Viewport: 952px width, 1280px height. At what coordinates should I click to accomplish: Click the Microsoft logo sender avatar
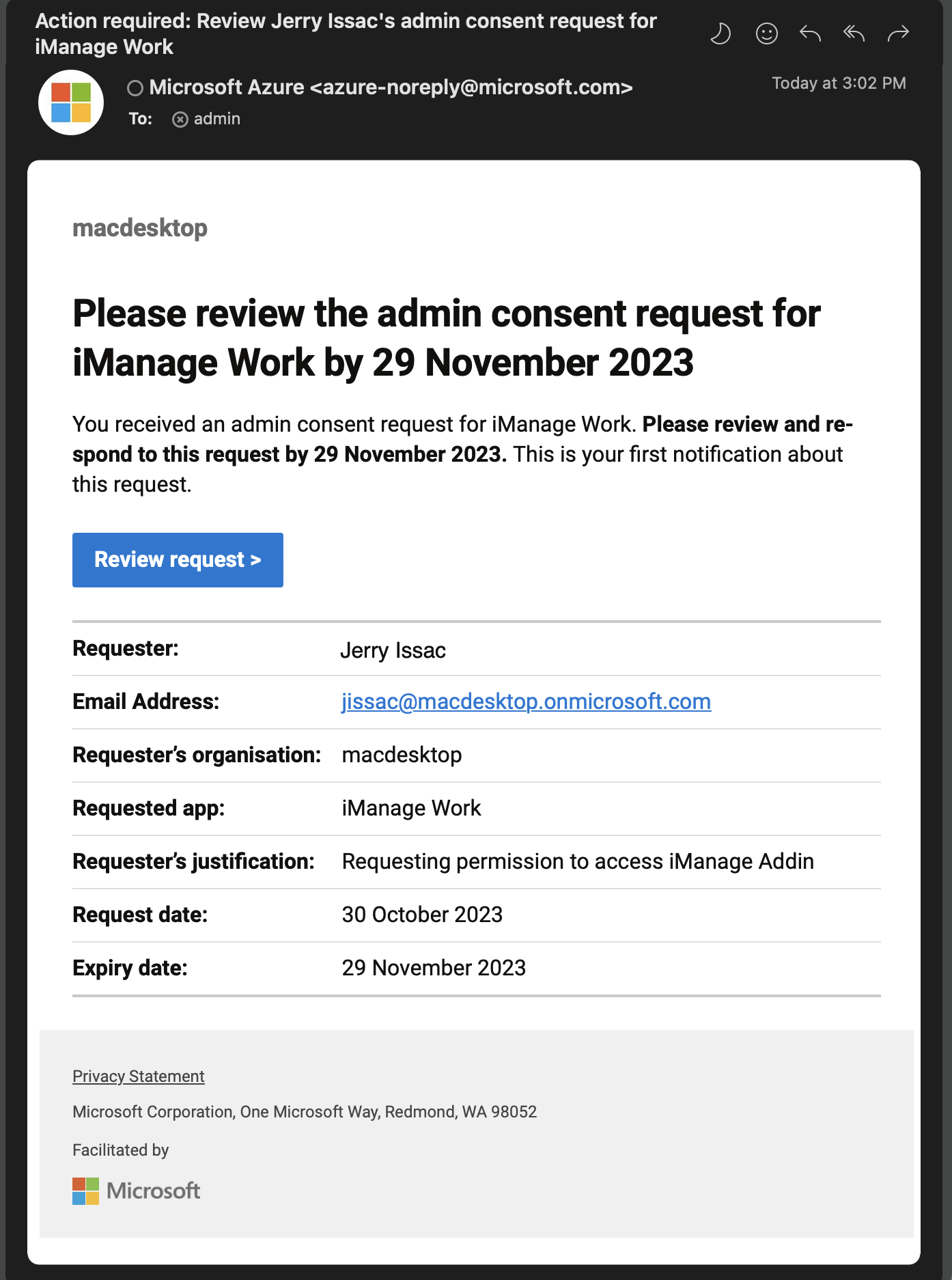point(71,102)
